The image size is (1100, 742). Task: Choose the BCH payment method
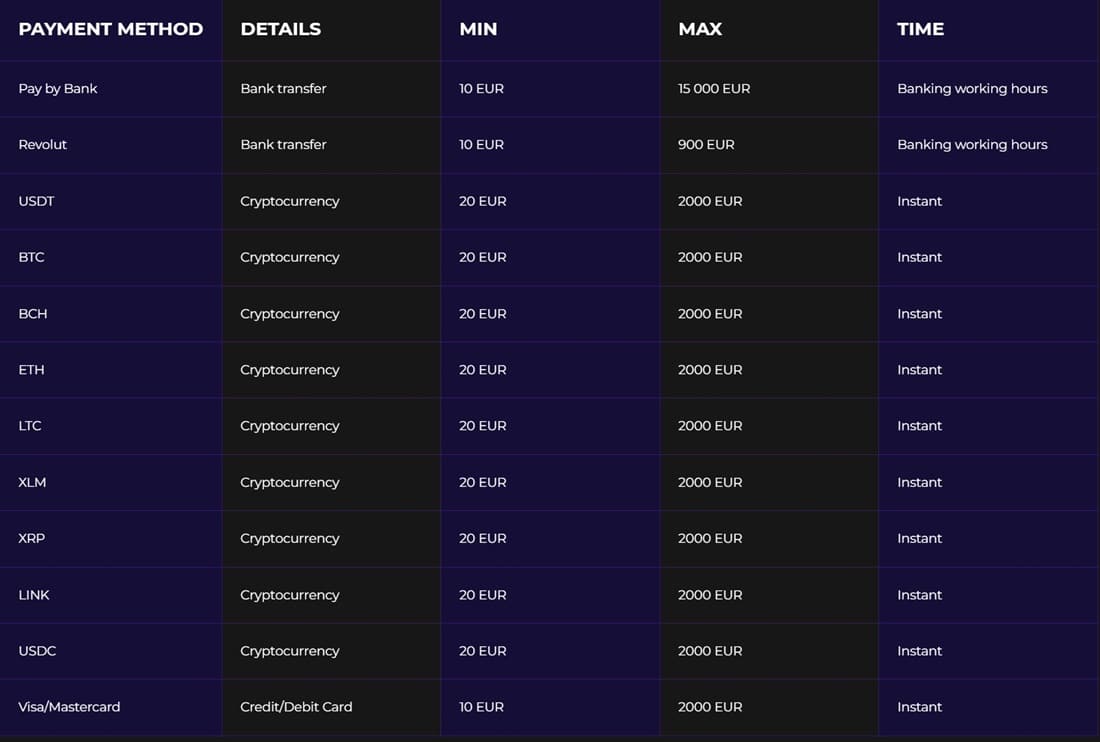point(33,313)
